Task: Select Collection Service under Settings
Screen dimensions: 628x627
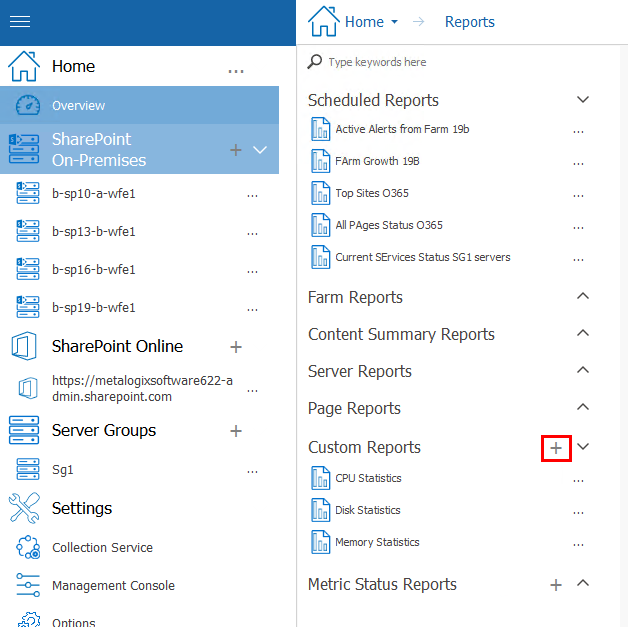Action: click(x=102, y=547)
